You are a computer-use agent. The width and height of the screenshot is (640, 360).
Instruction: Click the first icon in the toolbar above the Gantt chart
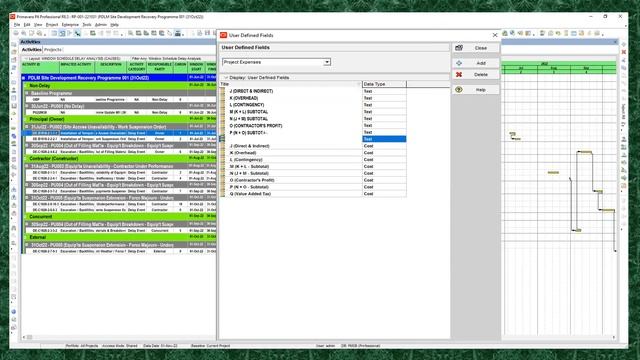click(505, 33)
